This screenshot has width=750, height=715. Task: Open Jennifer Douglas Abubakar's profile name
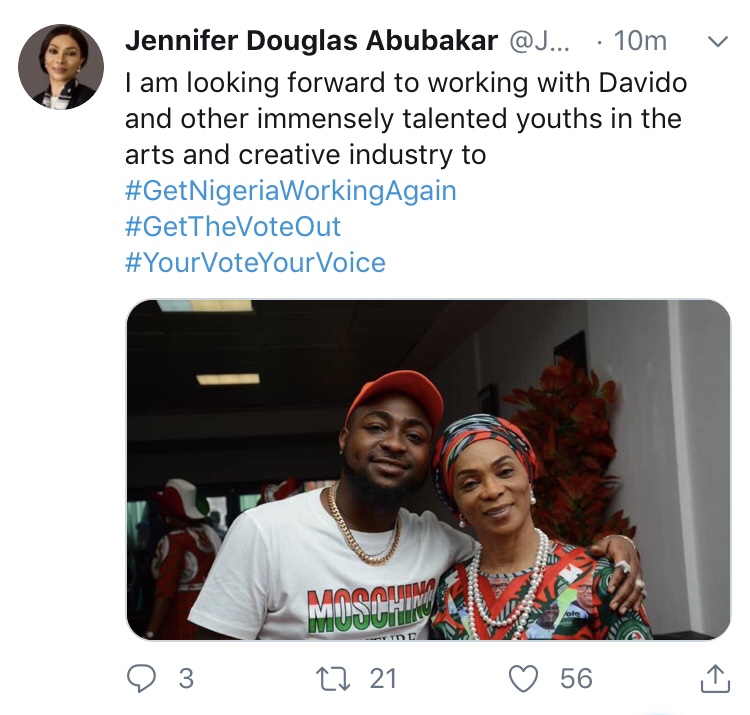(x=313, y=42)
